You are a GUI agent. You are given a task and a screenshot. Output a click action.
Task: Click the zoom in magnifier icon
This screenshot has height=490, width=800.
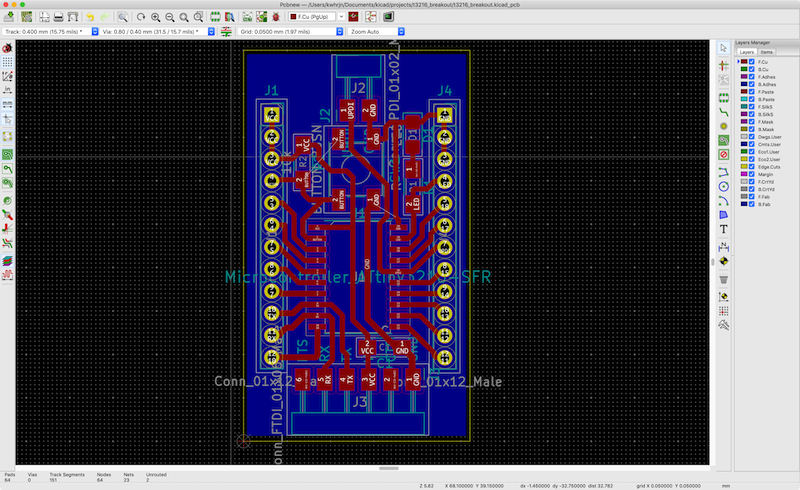pos(156,17)
